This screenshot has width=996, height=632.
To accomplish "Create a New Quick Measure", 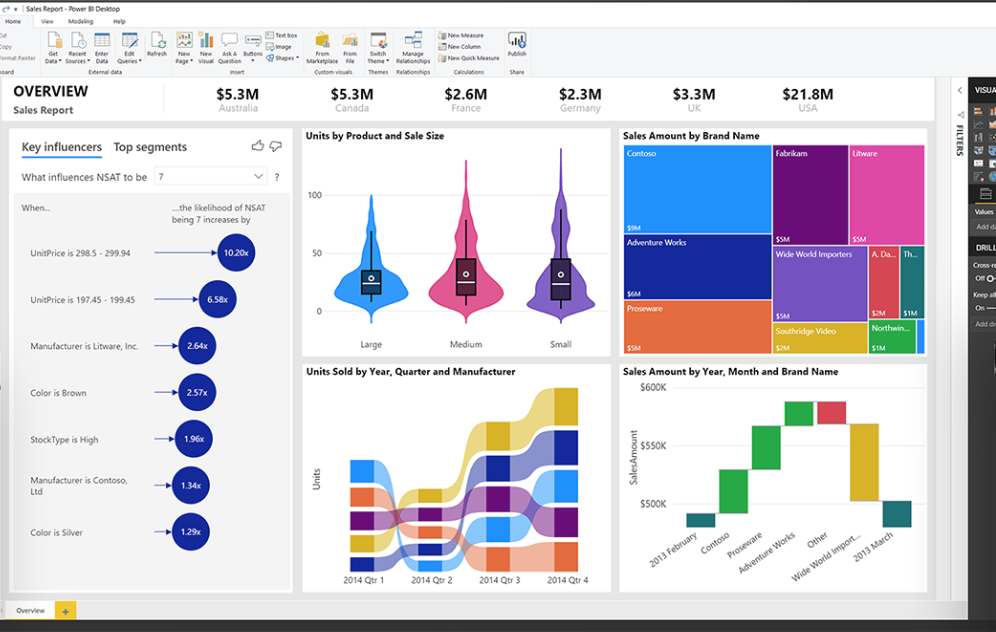I will (469, 58).
